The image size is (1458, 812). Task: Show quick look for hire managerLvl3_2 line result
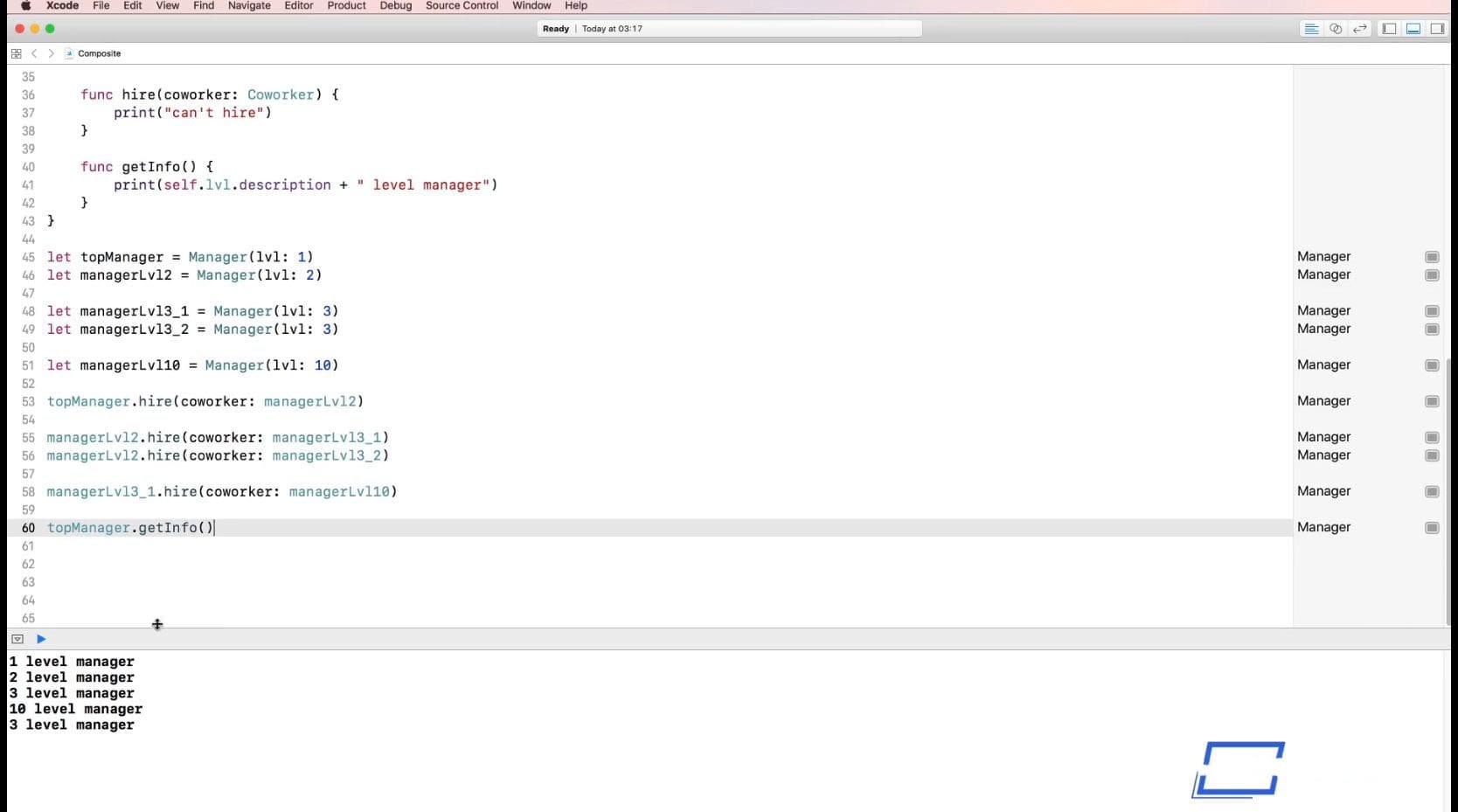(x=1432, y=455)
